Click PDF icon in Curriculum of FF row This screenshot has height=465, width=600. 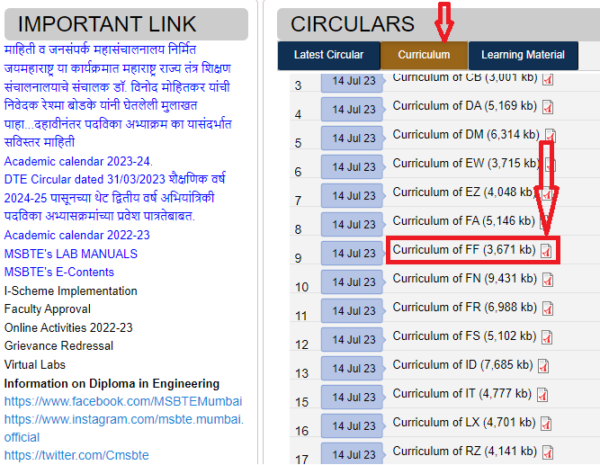[547, 251]
